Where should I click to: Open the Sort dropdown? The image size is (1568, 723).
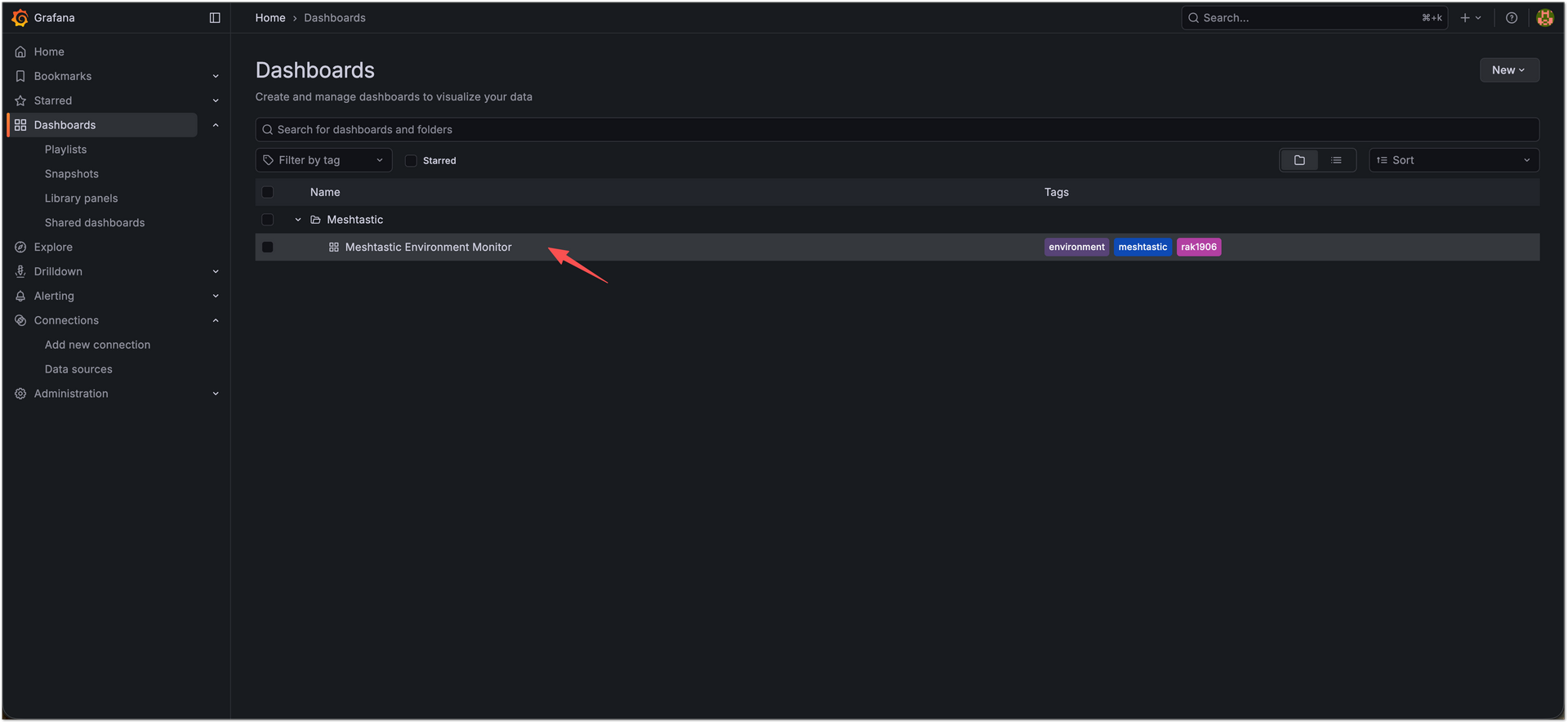(x=1454, y=160)
